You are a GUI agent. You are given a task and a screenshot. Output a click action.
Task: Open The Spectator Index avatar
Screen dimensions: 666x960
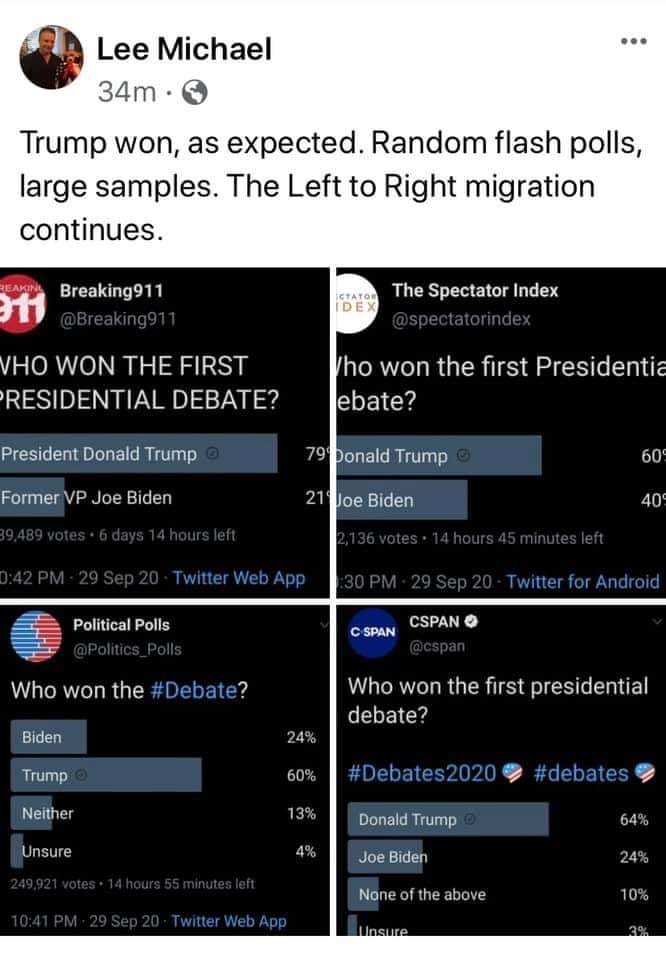tap(357, 304)
